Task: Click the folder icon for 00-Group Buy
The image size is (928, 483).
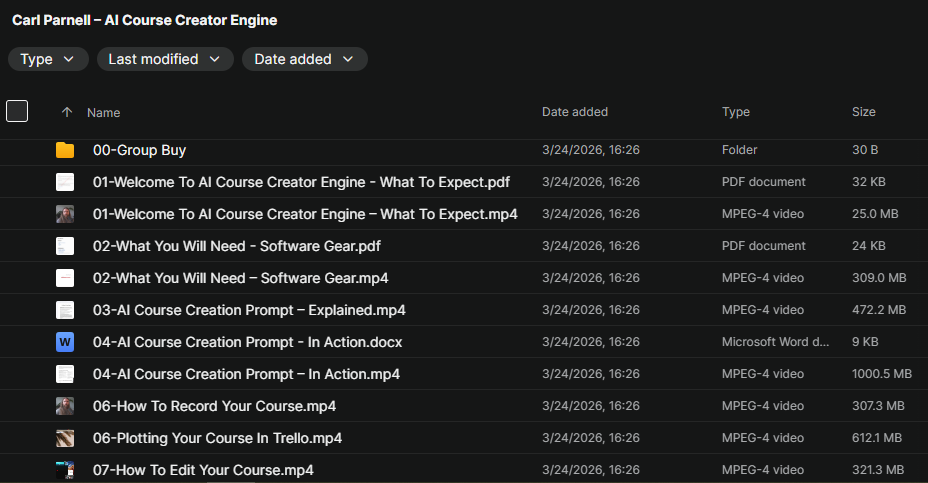Action: (x=65, y=150)
